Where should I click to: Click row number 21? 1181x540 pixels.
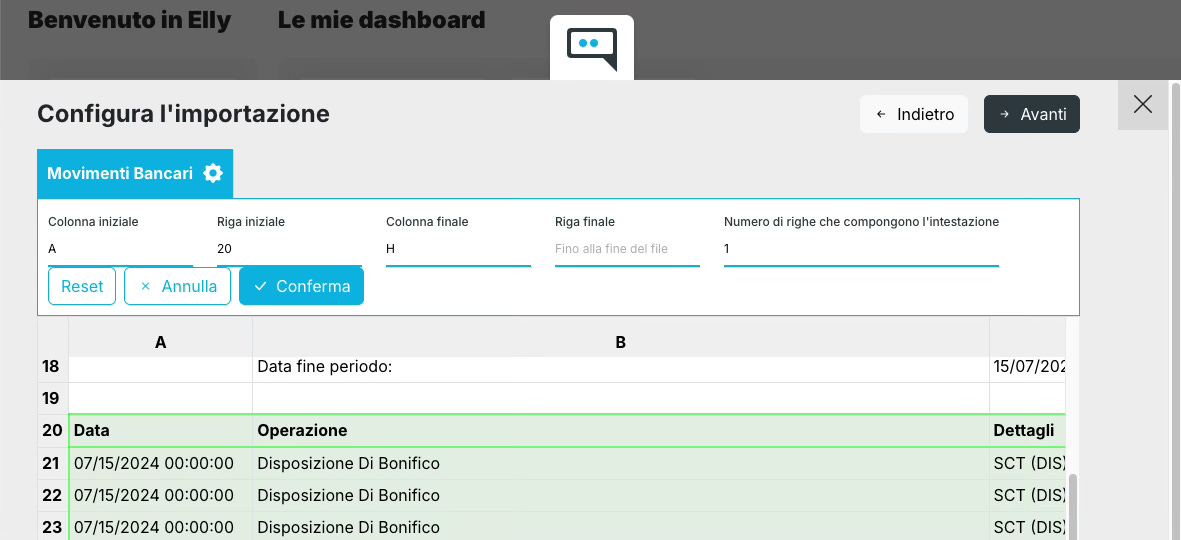click(x=53, y=463)
